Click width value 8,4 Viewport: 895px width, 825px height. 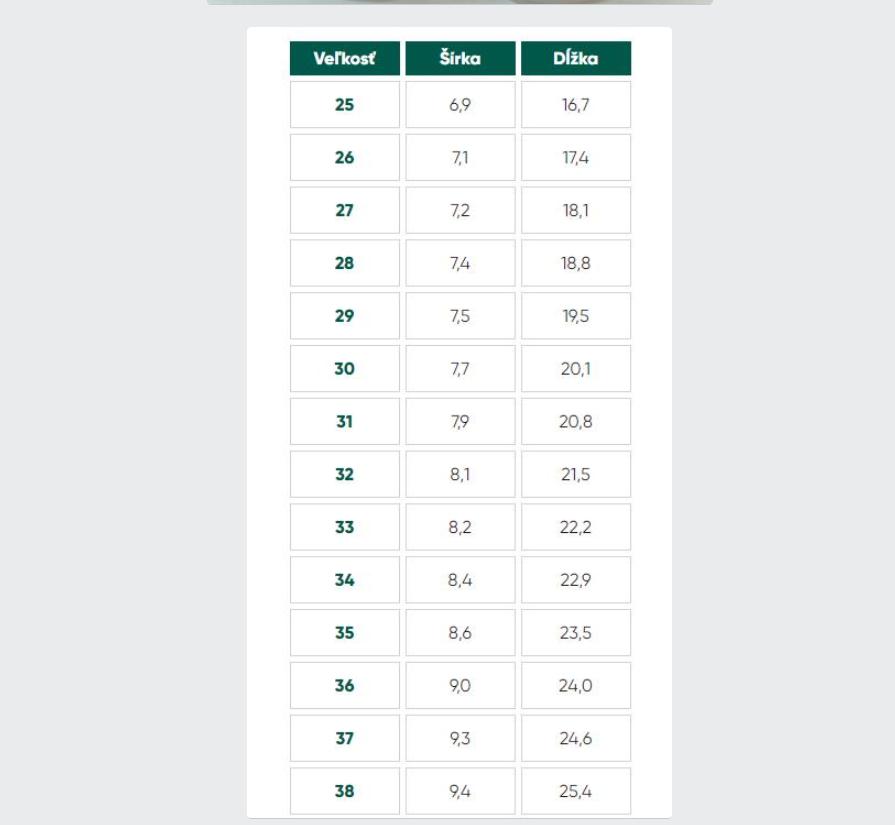point(460,580)
